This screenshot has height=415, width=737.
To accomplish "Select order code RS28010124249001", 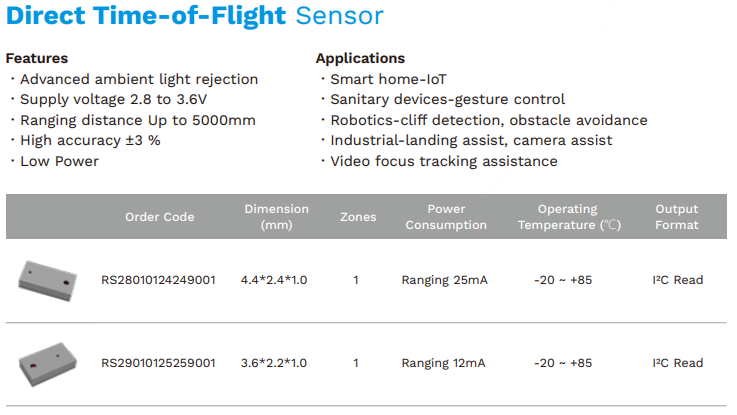I will [158, 280].
